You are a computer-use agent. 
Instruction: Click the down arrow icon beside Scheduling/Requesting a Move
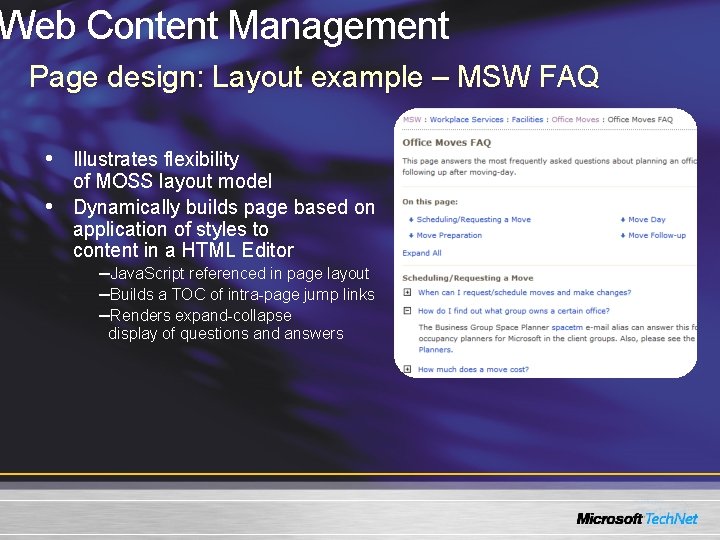[x=411, y=220]
